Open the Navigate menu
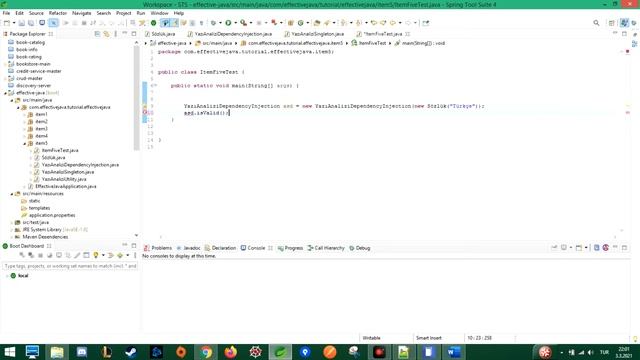This screenshot has width=640, height=360. (82, 13)
